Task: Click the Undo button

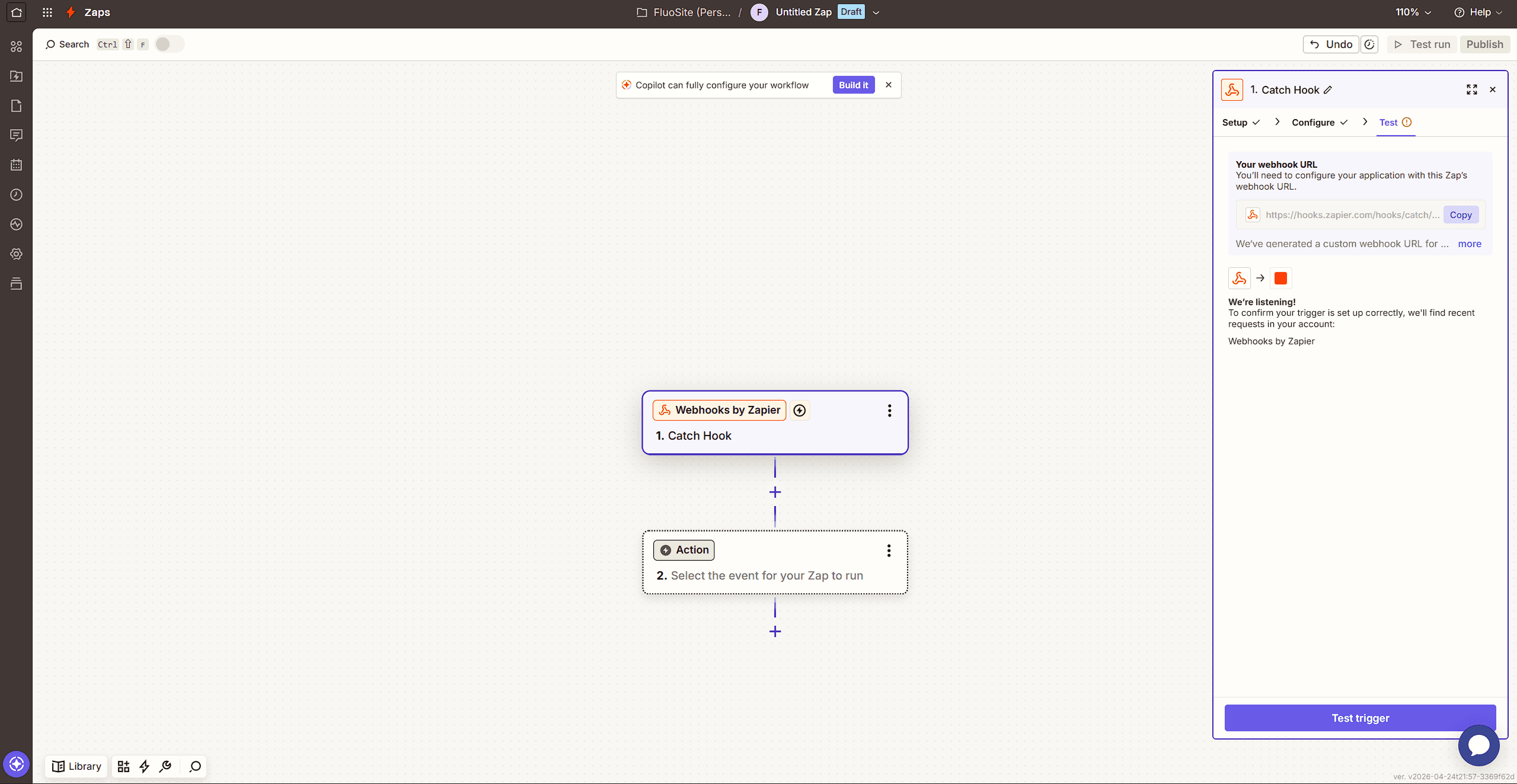Action: click(x=1330, y=44)
